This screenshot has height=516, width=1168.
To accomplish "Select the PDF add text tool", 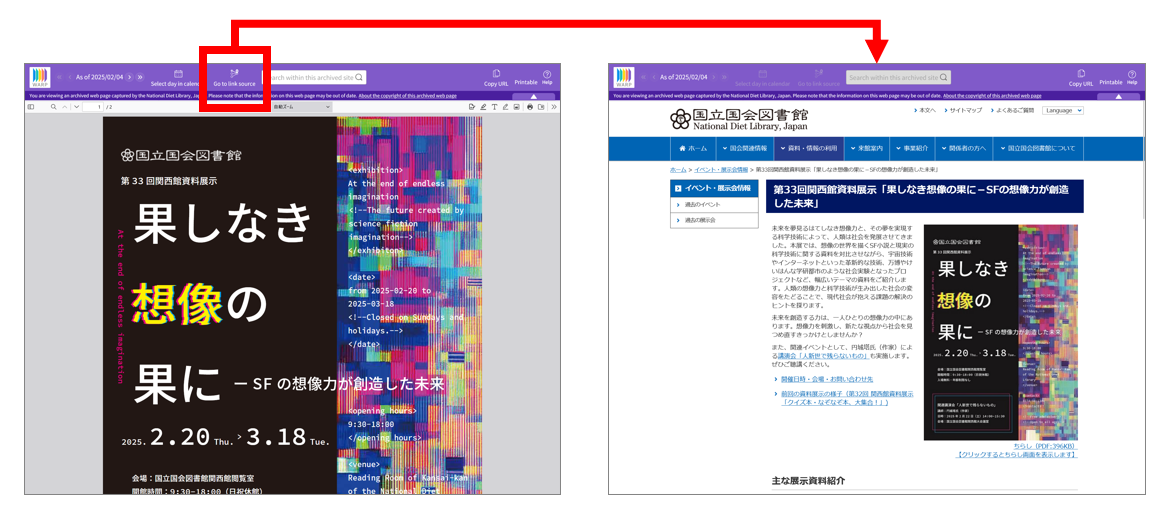I will [x=495, y=107].
